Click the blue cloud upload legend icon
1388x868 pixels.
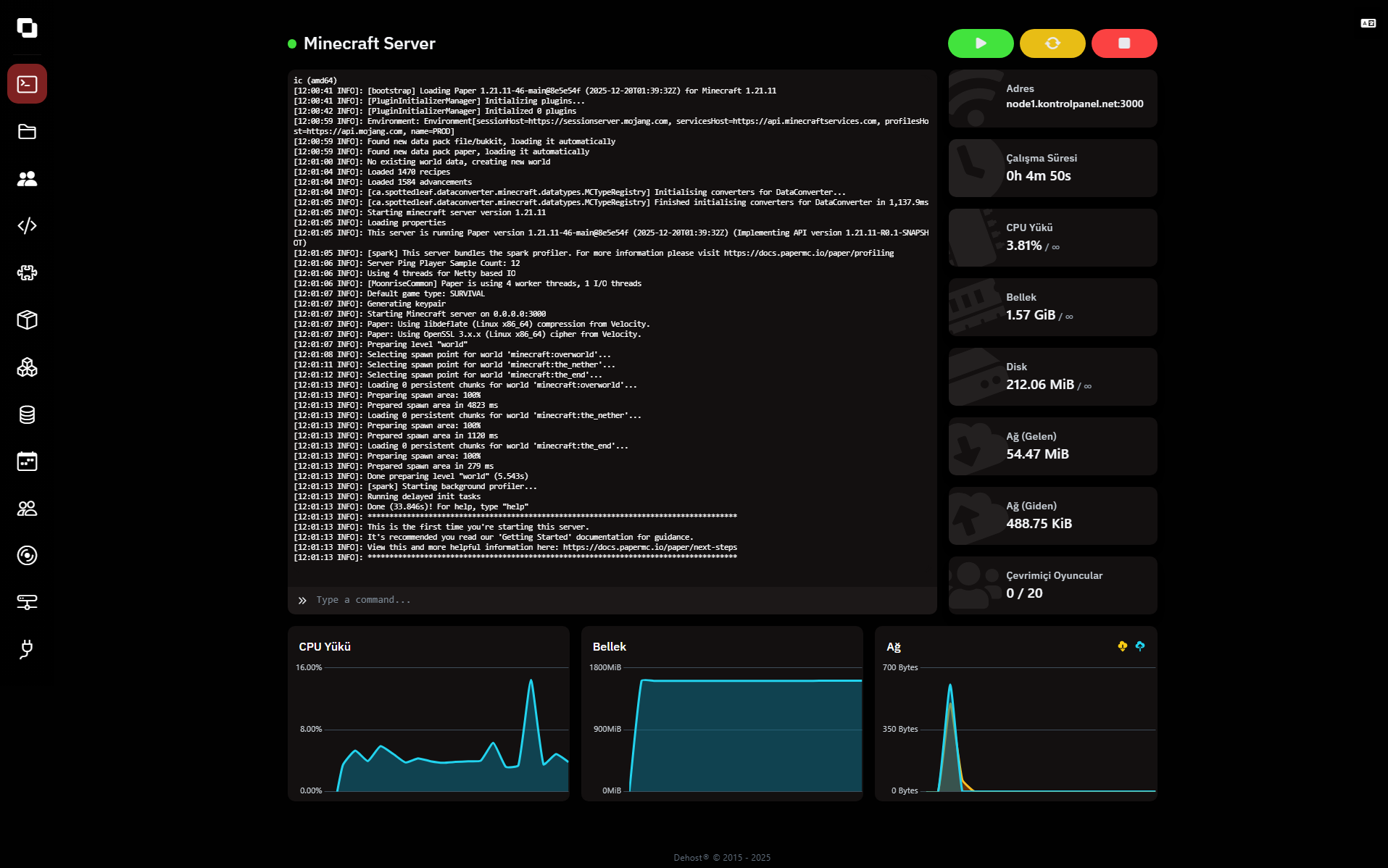[1140, 646]
